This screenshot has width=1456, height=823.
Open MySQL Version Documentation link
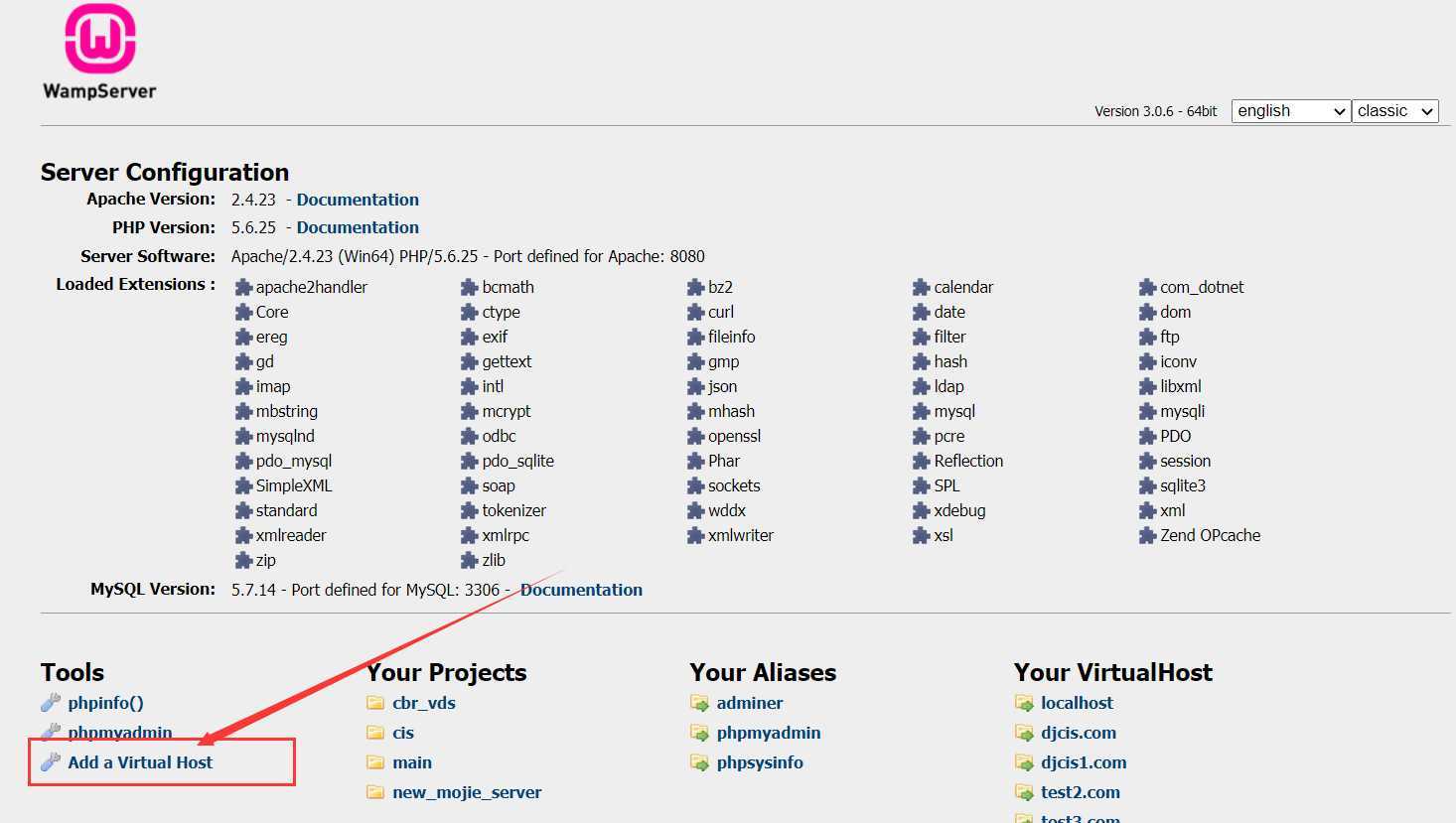(581, 590)
